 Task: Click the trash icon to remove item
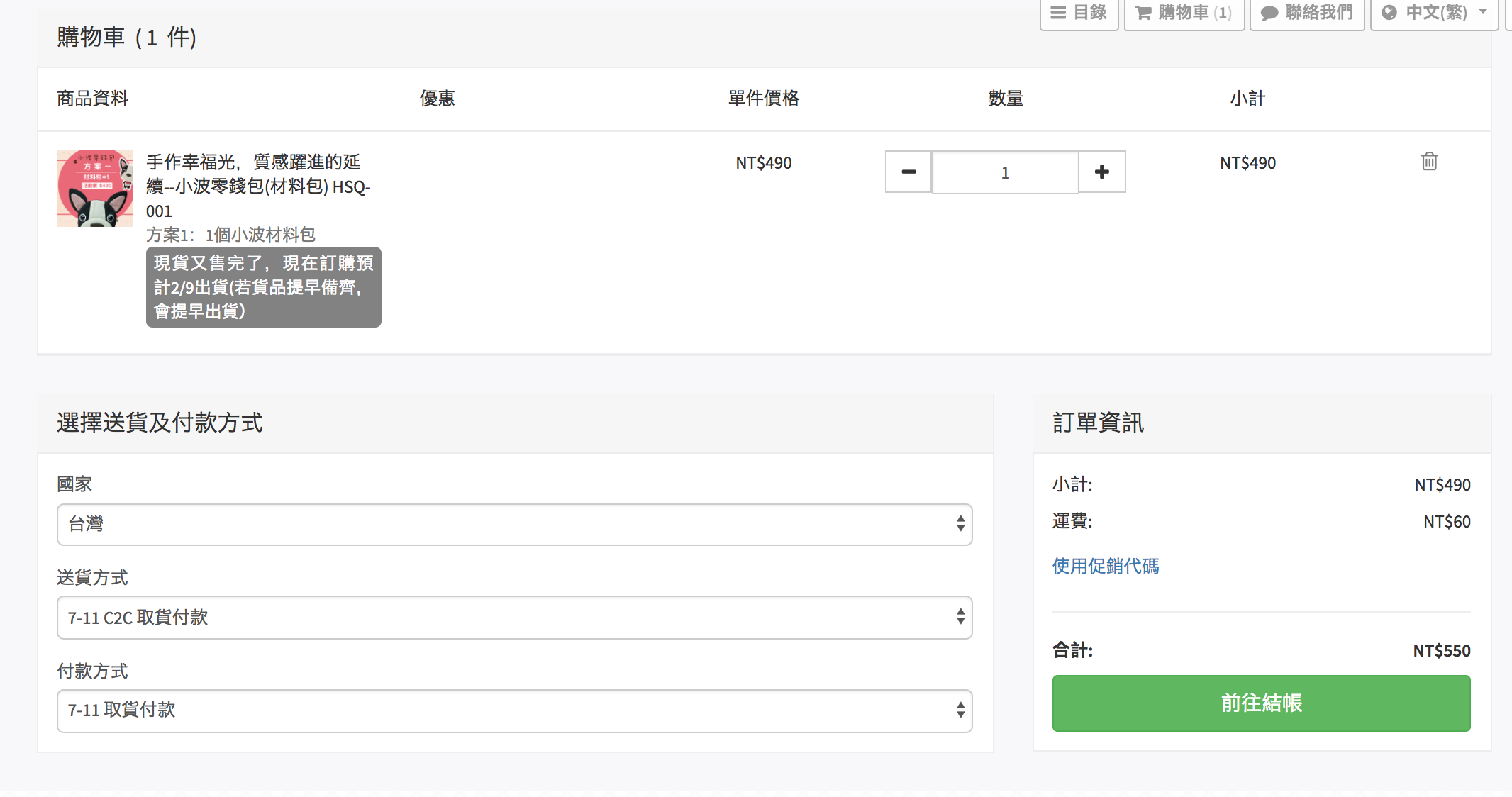[x=1429, y=162]
